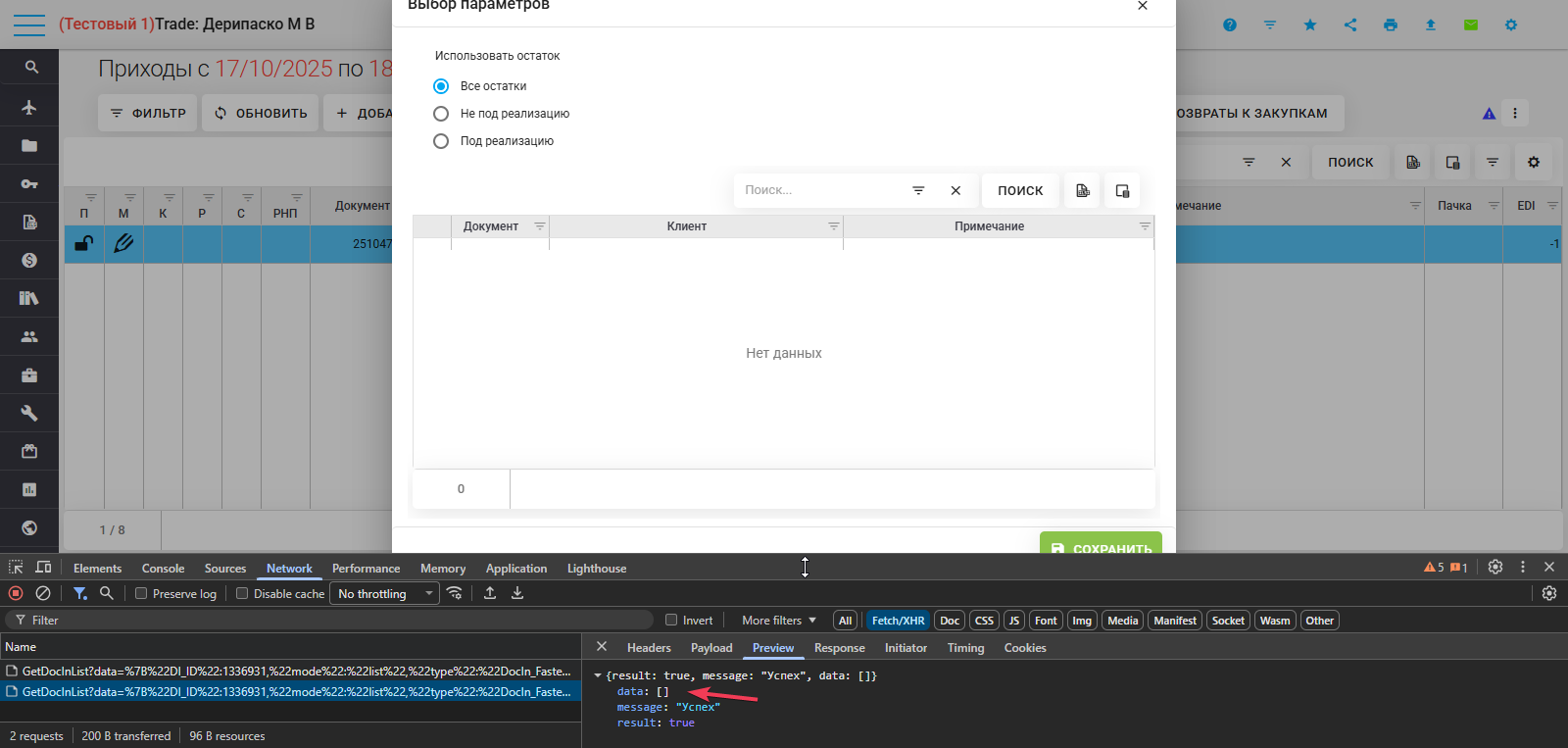This screenshot has height=748, width=1568.
Task: Expand the More filters dropdown
Action: (x=778, y=621)
